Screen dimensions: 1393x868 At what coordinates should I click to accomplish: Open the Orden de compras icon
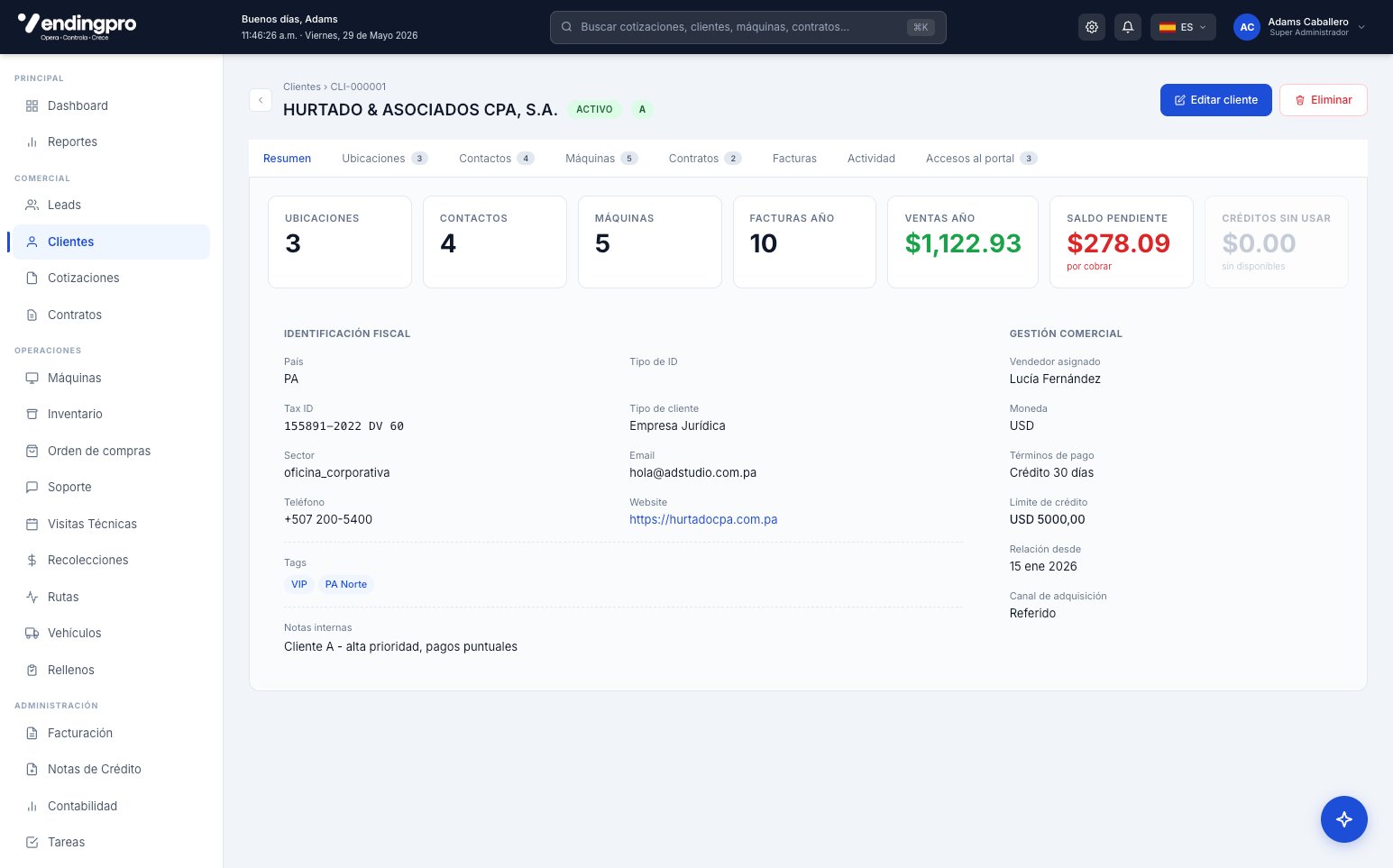point(32,451)
